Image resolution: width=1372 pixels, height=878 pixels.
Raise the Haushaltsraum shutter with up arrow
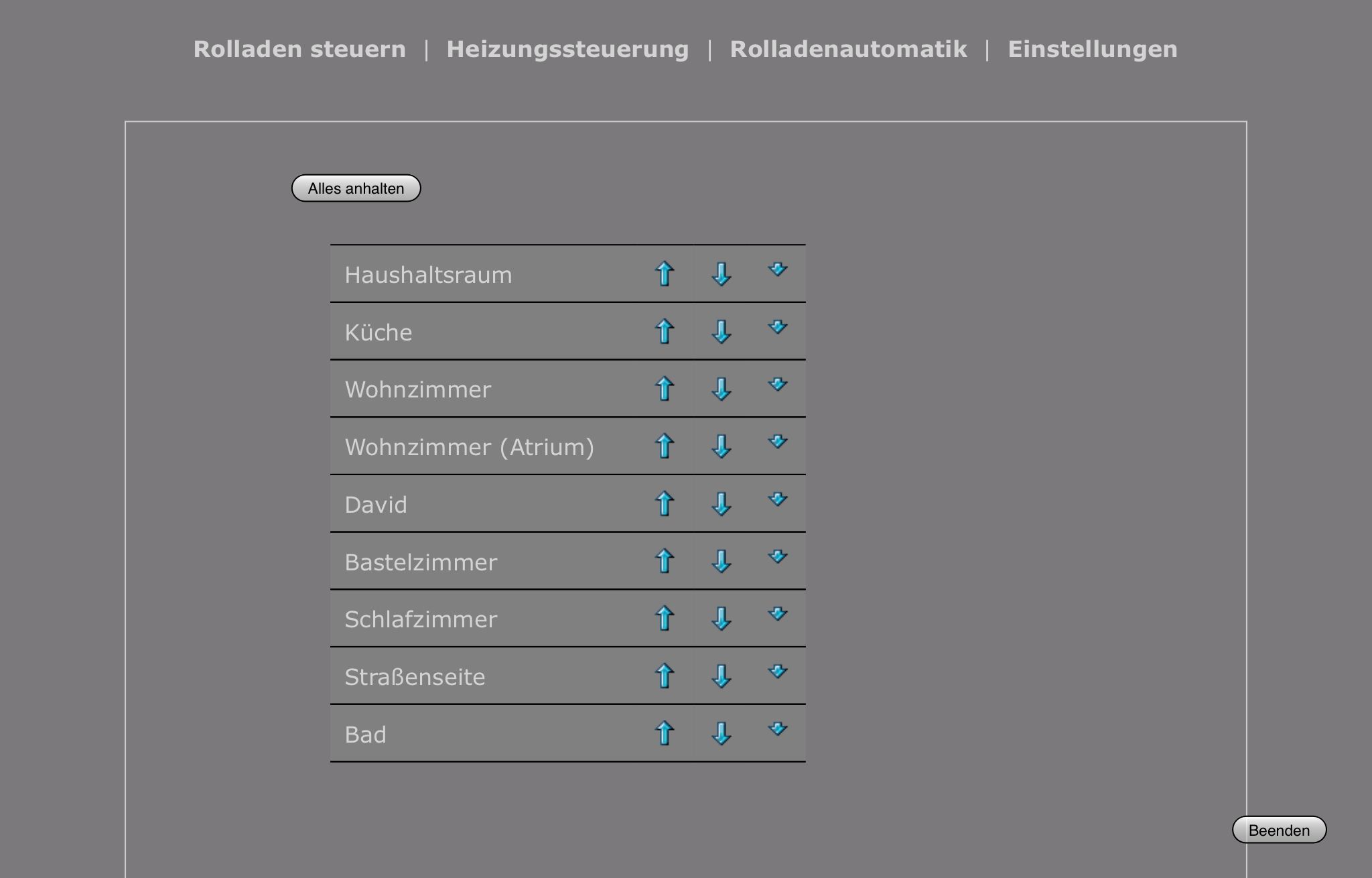(x=664, y=274)
